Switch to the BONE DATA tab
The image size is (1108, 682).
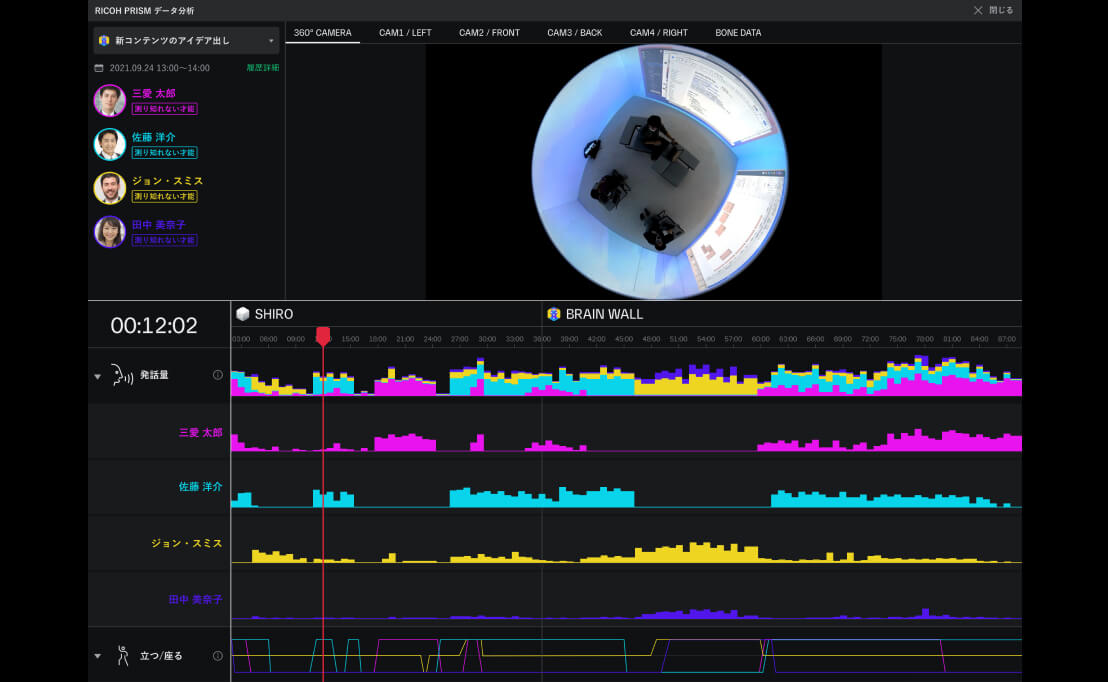coord(737,33)
